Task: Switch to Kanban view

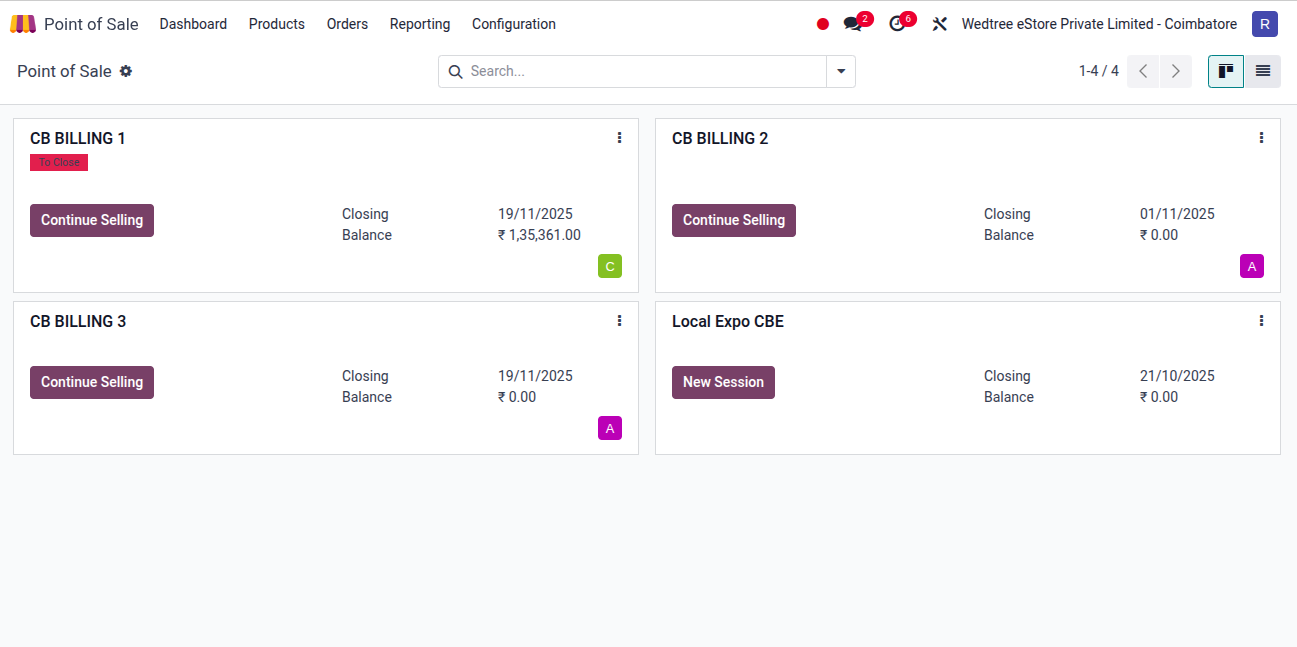Action: point(1225,71)
